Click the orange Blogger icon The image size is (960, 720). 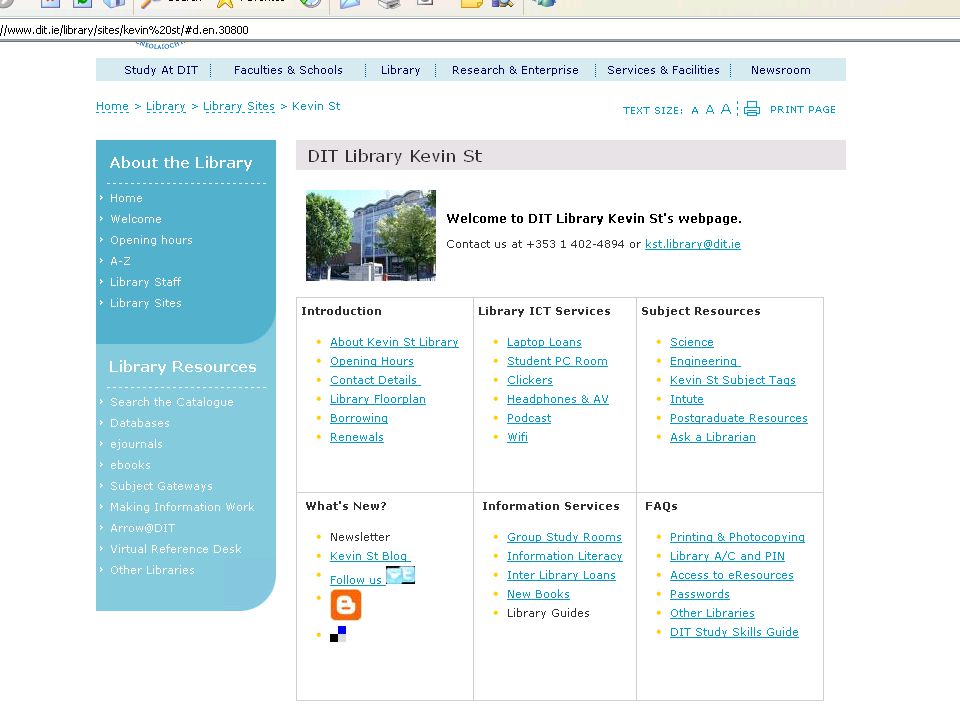[346, 605]
